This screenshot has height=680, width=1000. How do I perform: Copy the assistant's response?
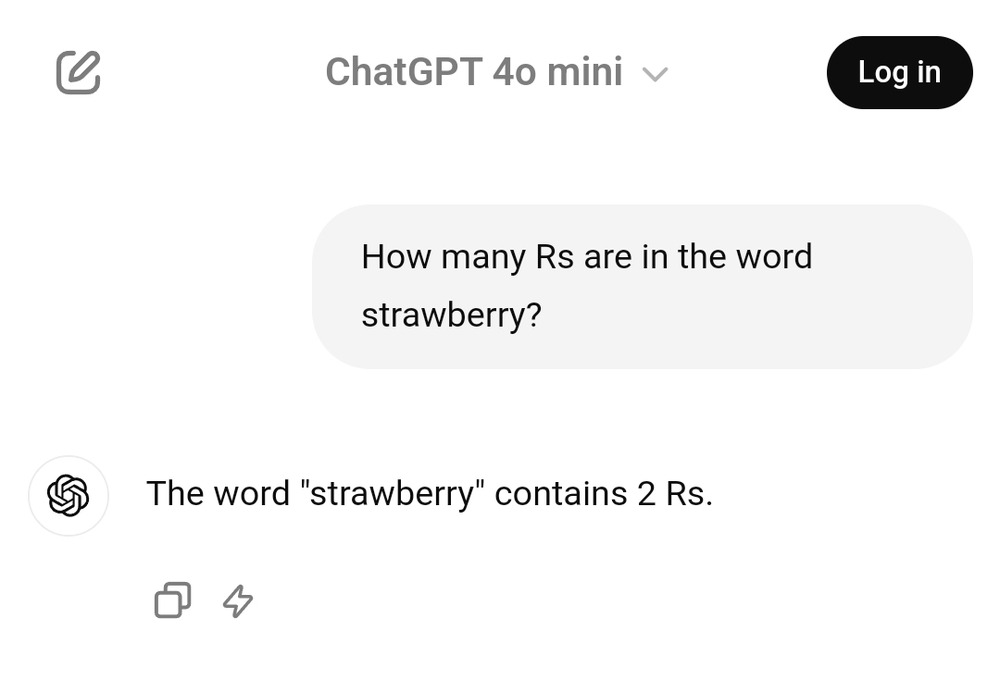point(172,600)
